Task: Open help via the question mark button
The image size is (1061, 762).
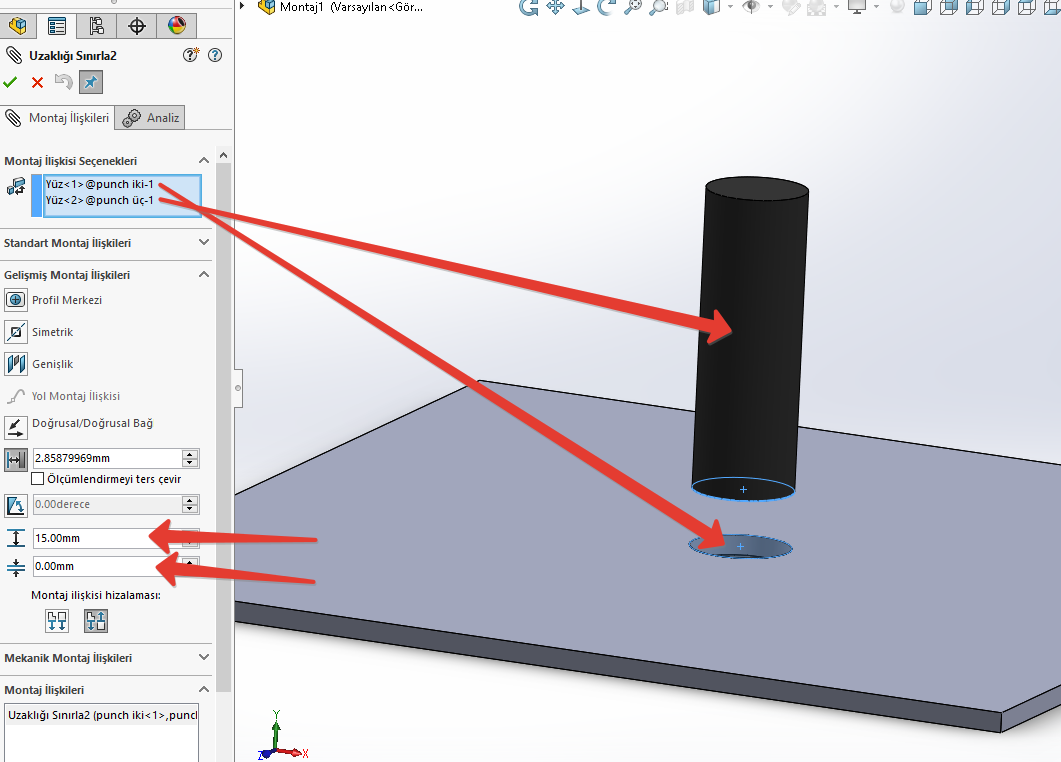Action: pyautogui.click(x=214, y=55)
